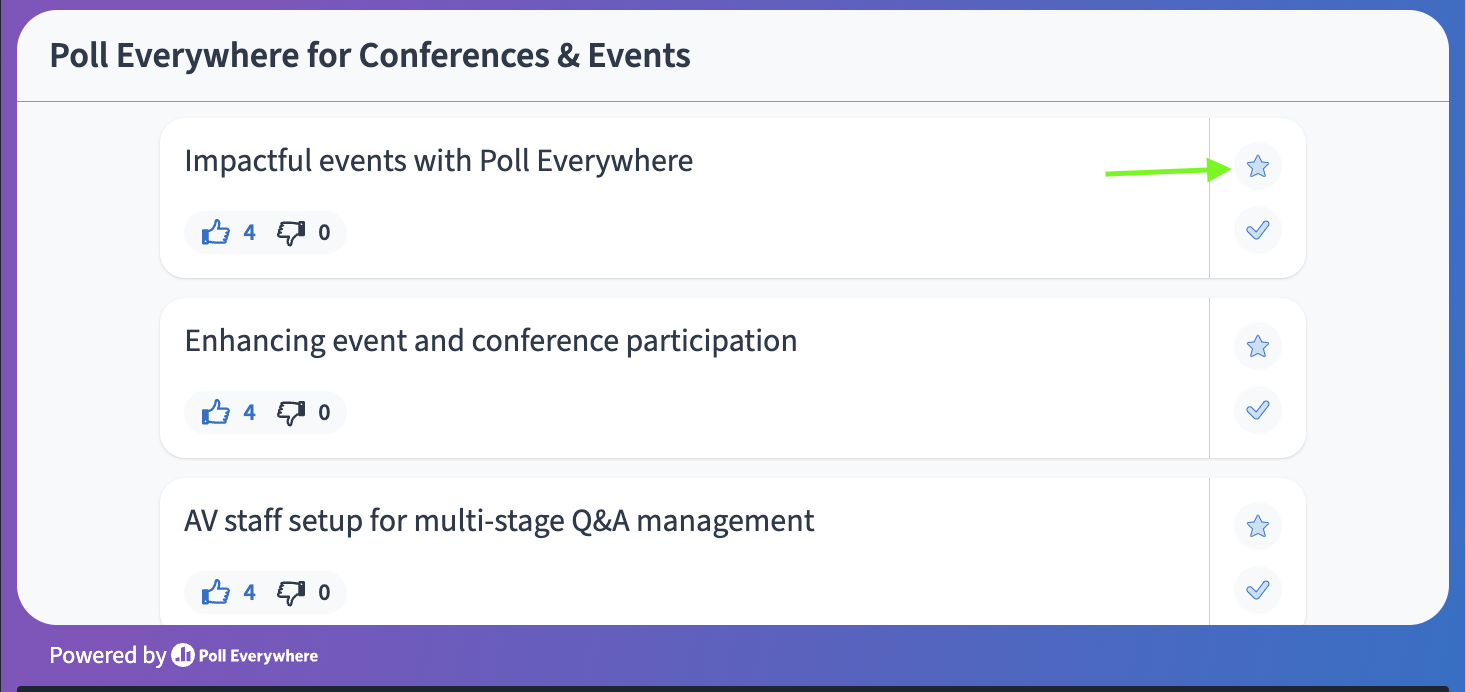Upvote 'Impactful events with Poll Everywhere' using thumbs up
Image resolution: width=1466 pixels, height=692 pixels.
click(x=216, y=233)
